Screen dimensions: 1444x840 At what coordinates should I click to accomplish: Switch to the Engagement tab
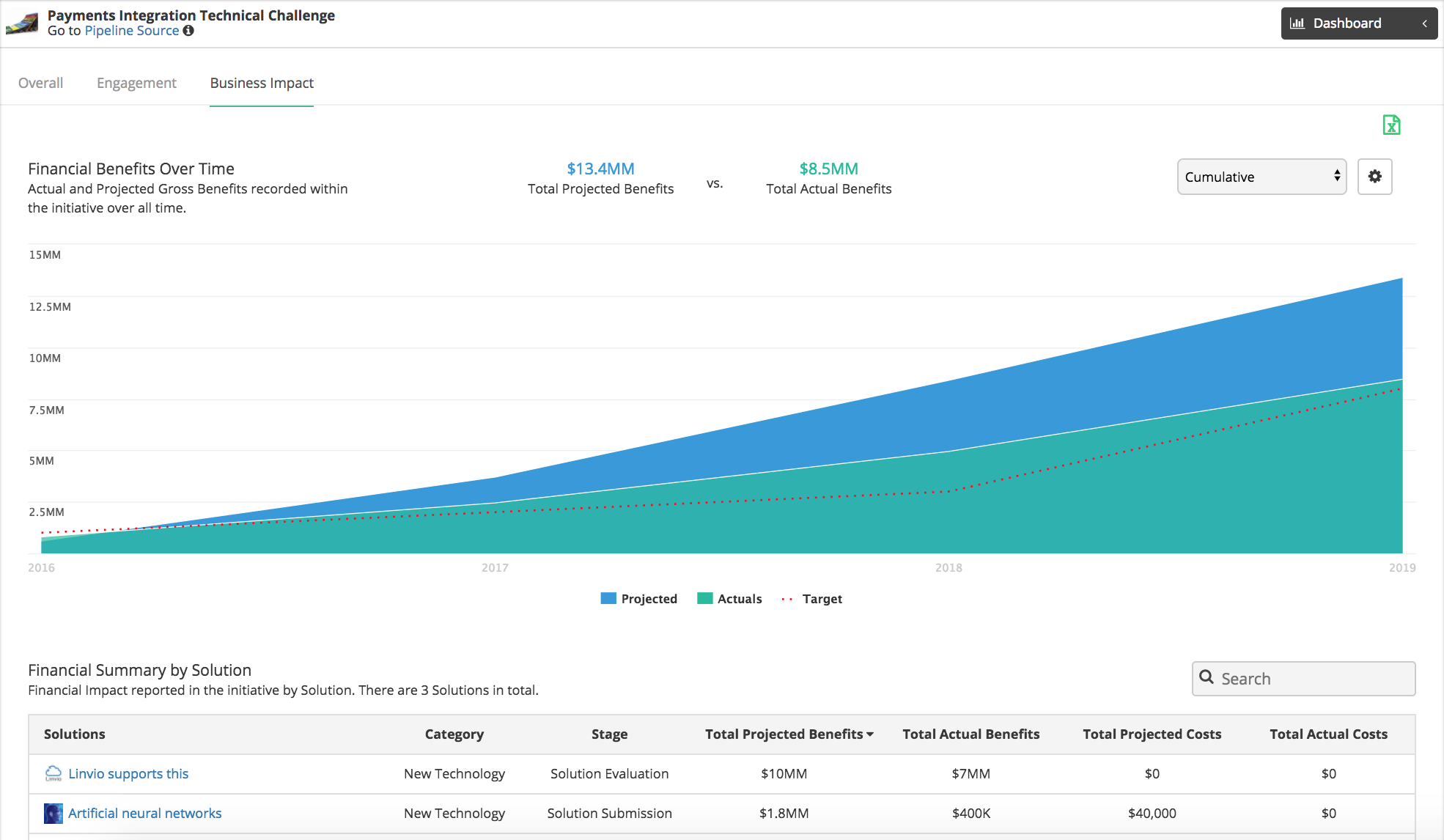pyautogui.click(x=136, y=83)
